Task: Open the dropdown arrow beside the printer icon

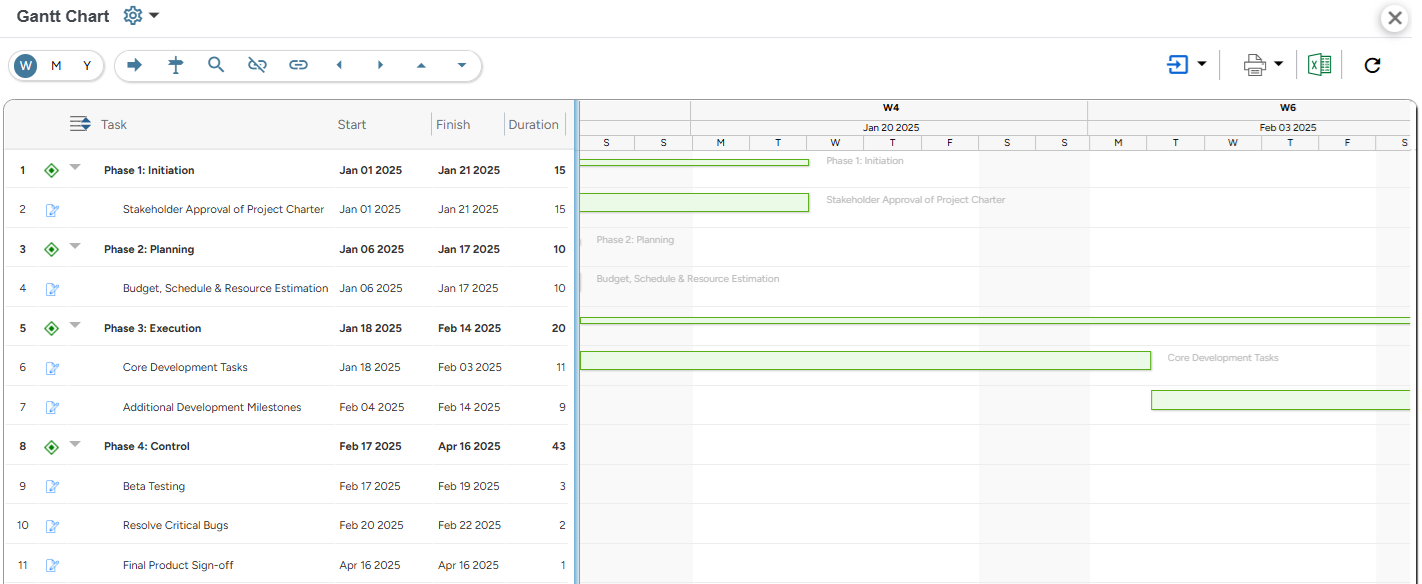Action: click(x=1279, y=65)
